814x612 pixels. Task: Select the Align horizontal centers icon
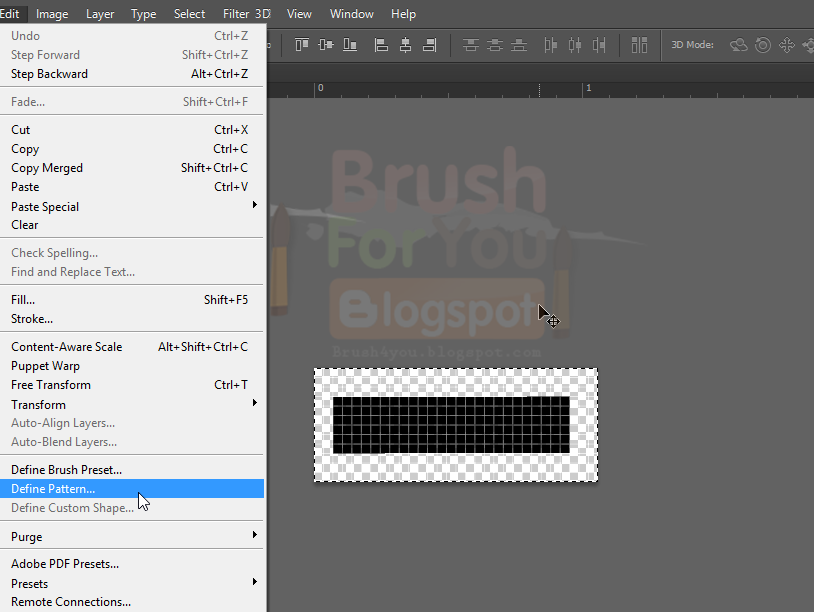coord(403,45)
